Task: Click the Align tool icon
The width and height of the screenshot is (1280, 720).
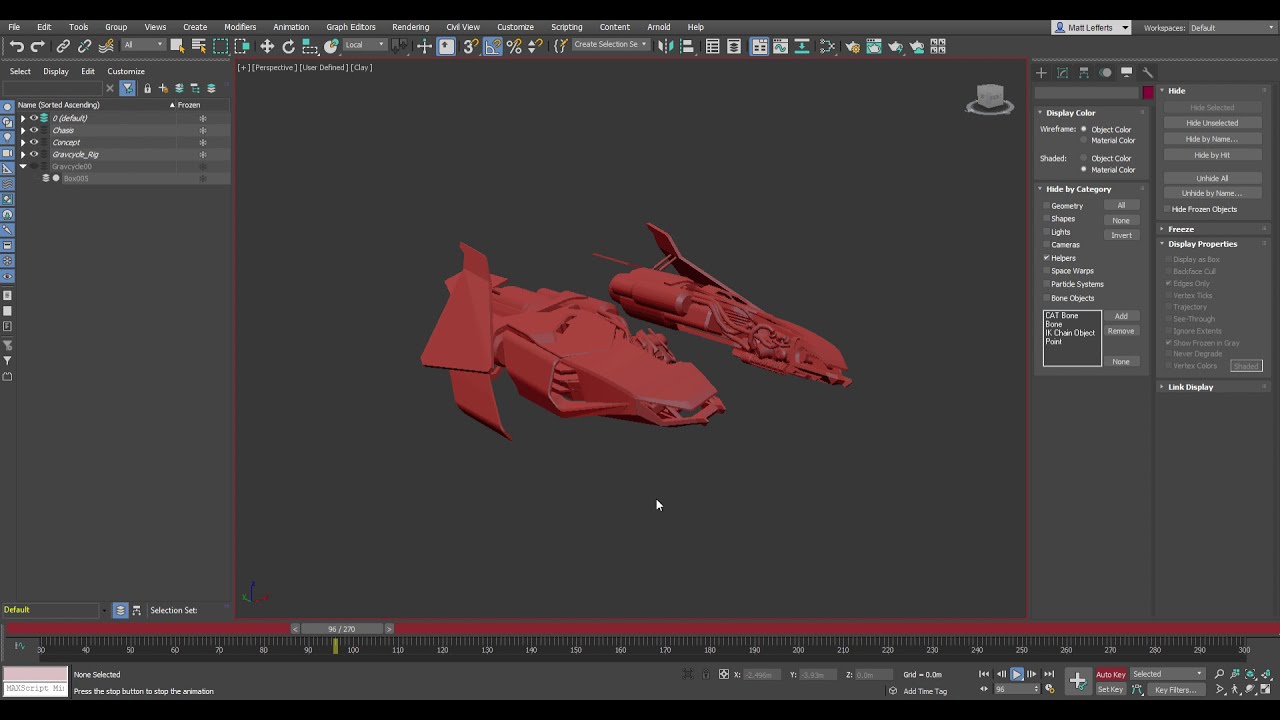Action: (x=687, y=46)
